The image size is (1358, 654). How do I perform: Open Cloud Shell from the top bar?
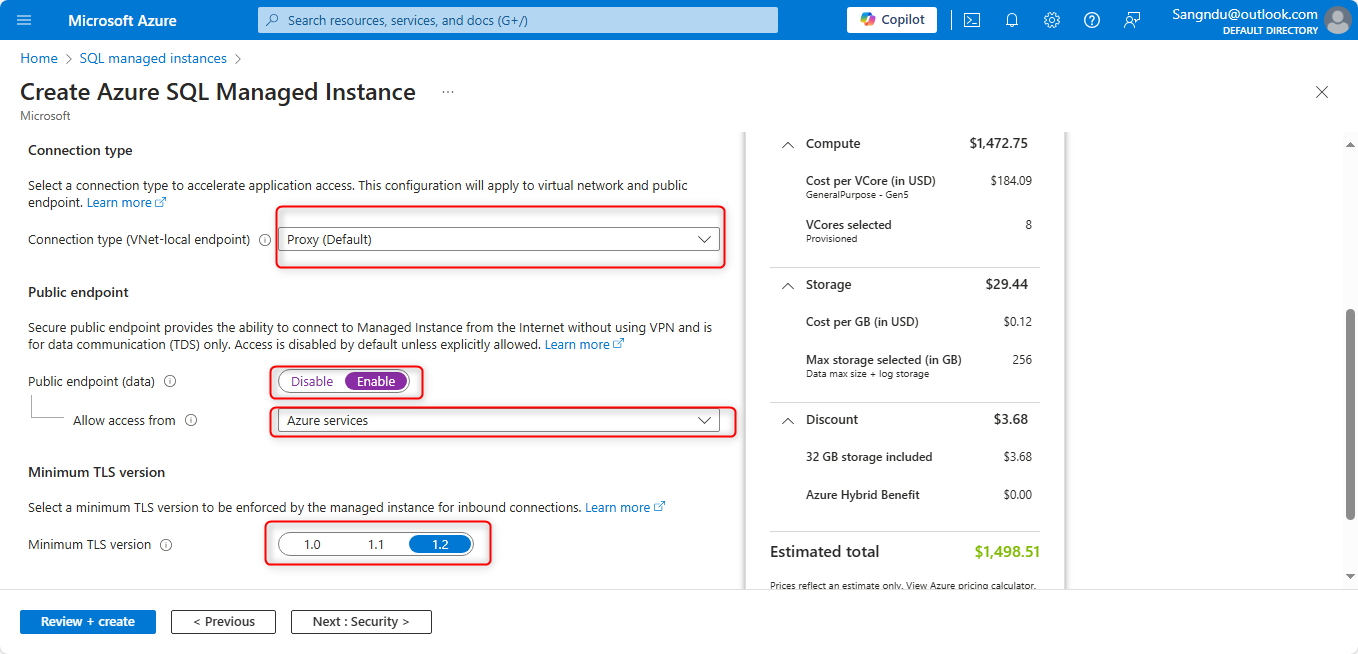[972, 20]
